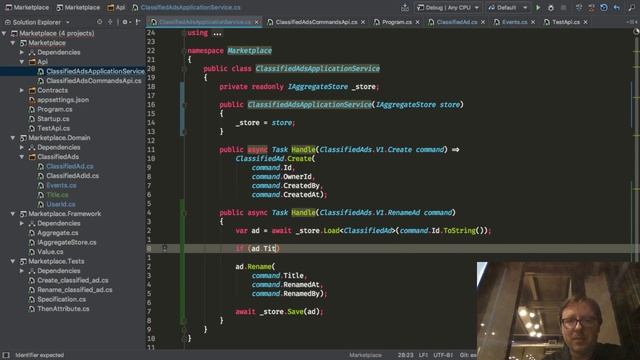Select Value.cs in the tree
Image resolution: width=640 pixels, height=360 pixels.
tap(50, 252)
